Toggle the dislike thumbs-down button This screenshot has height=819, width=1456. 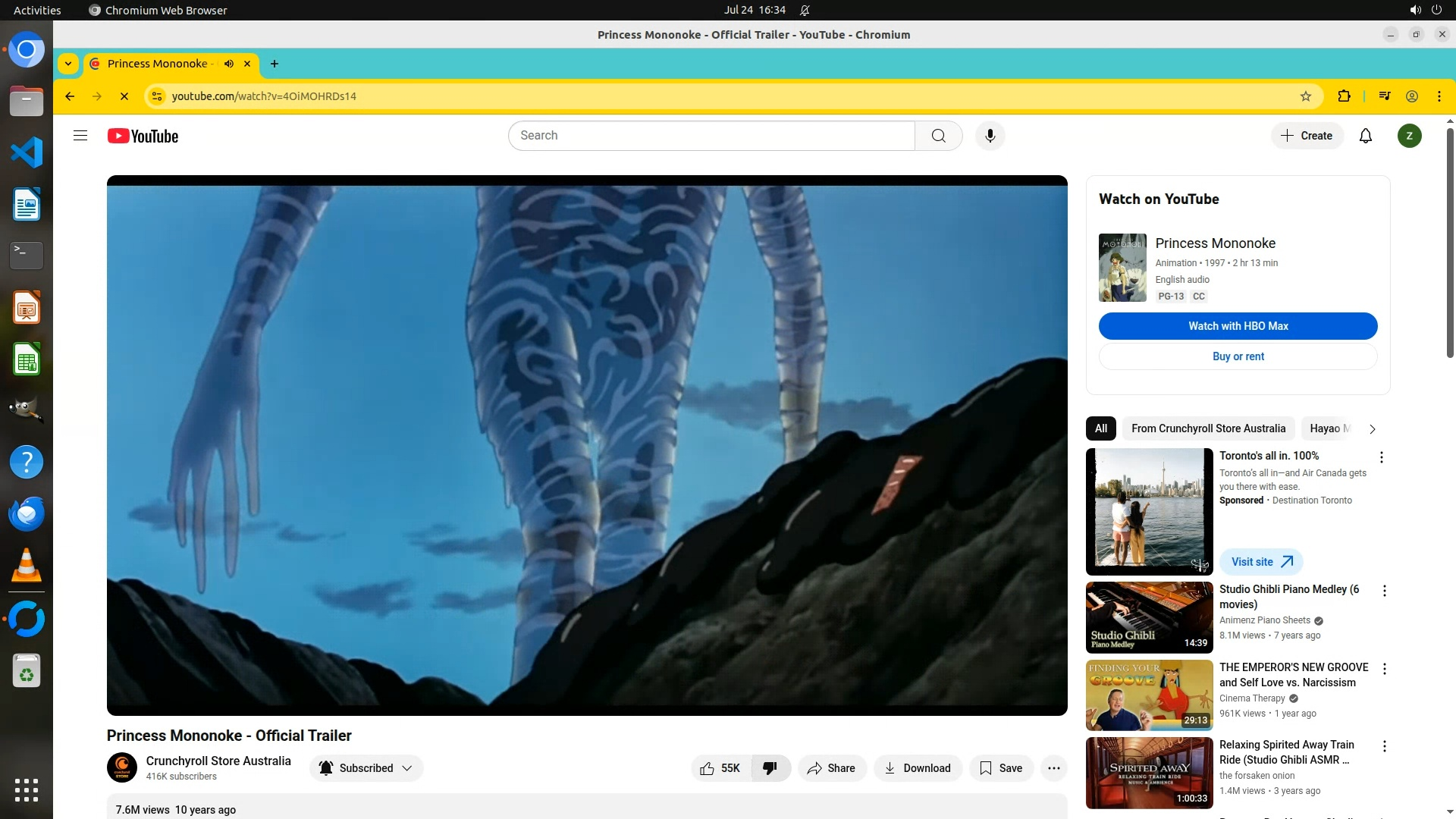click(770, 768)
